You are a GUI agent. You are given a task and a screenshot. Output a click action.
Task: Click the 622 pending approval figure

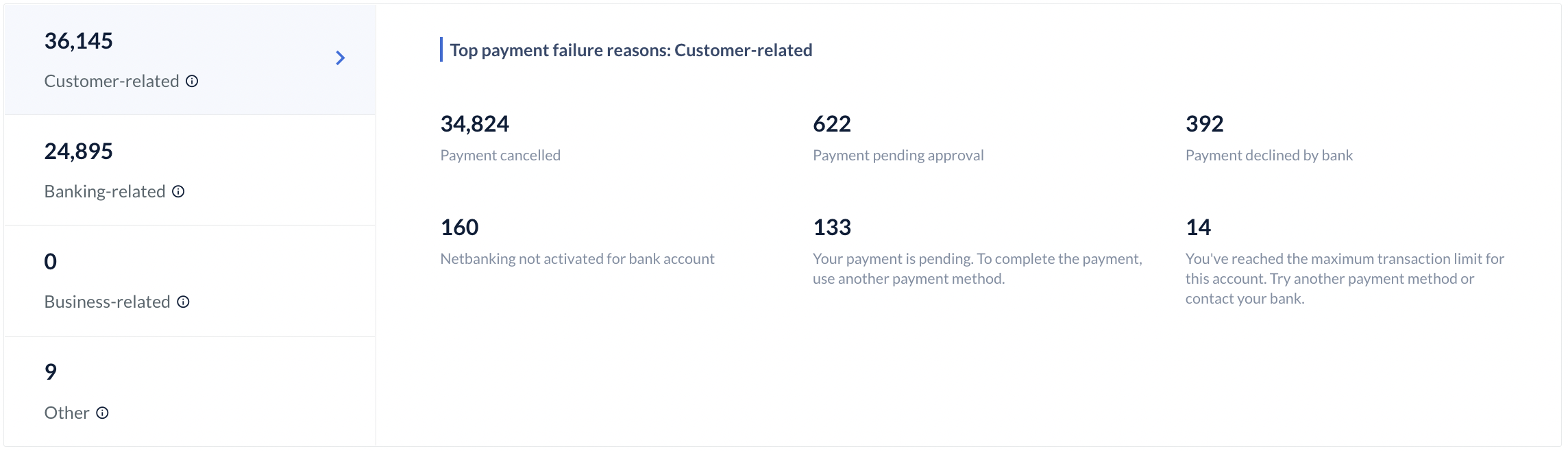[x=832, y=124]
